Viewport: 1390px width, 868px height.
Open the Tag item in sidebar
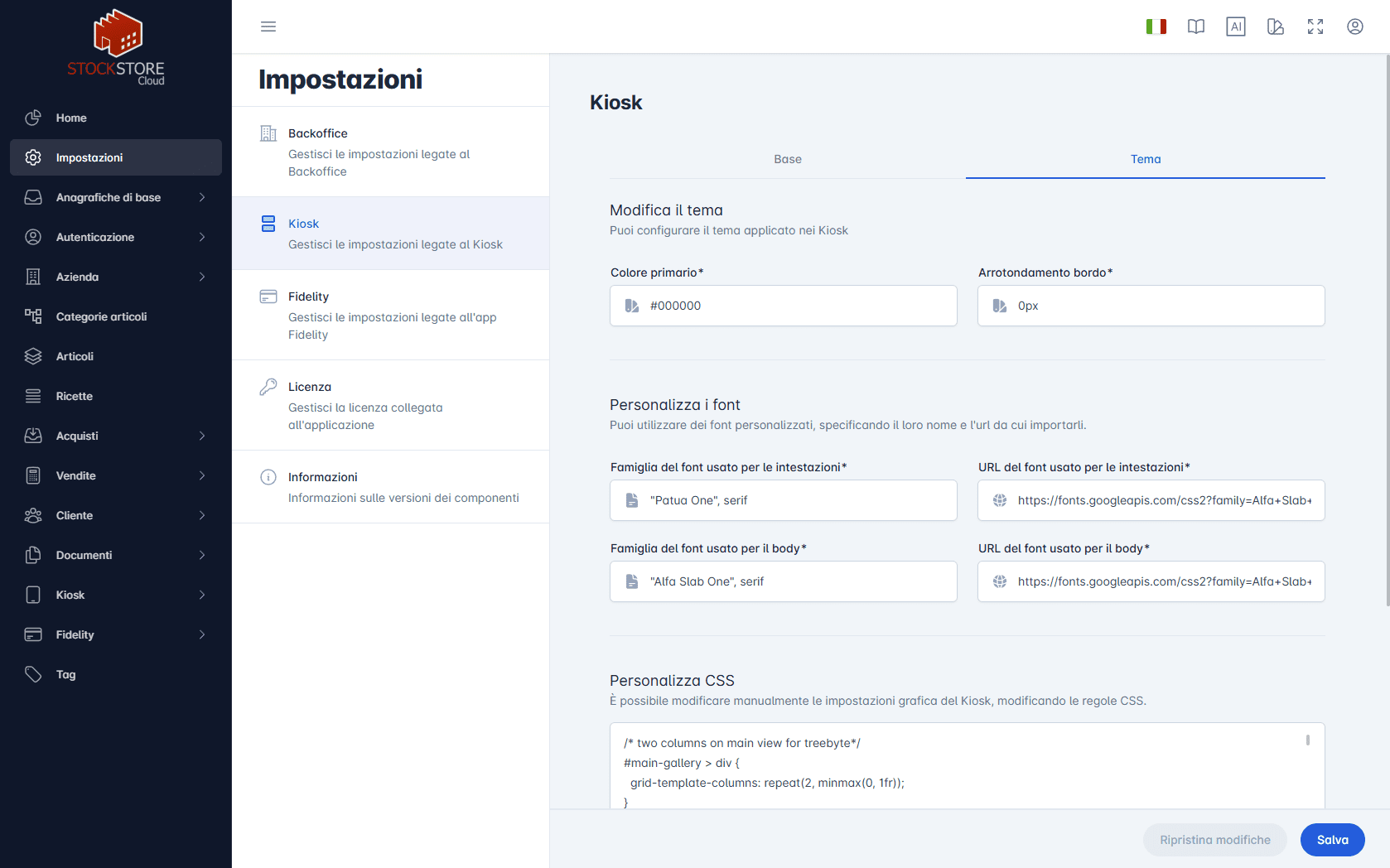(66, 674)
